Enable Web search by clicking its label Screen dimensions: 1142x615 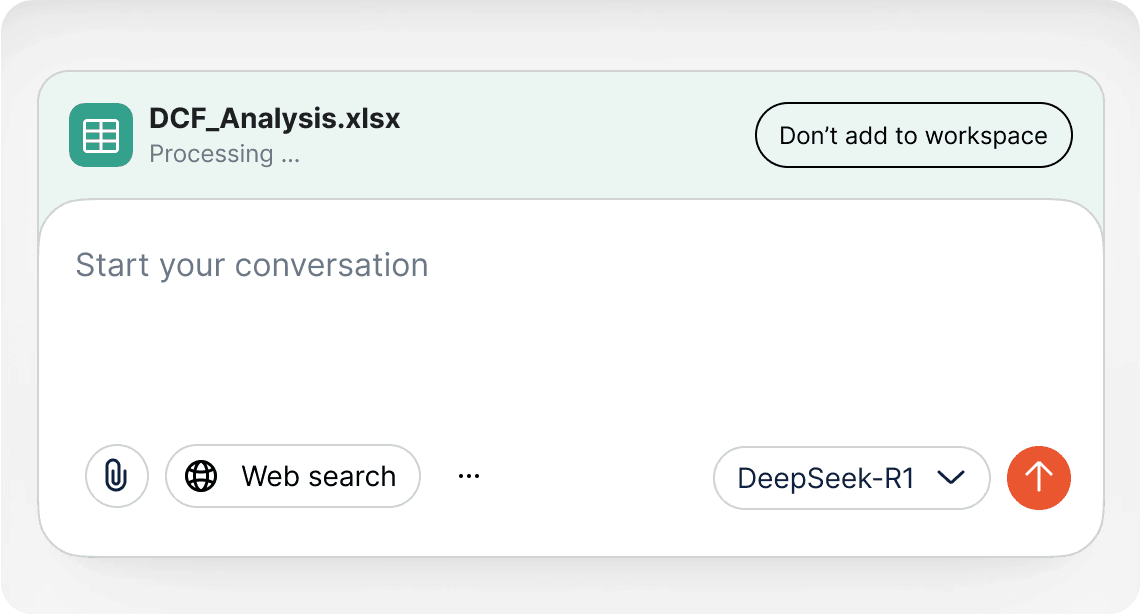318,476
